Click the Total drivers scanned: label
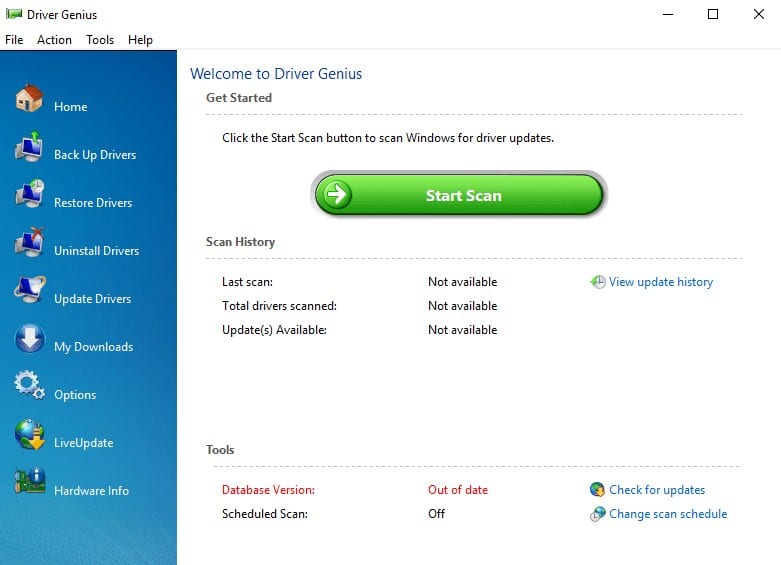 pos(279,306)
